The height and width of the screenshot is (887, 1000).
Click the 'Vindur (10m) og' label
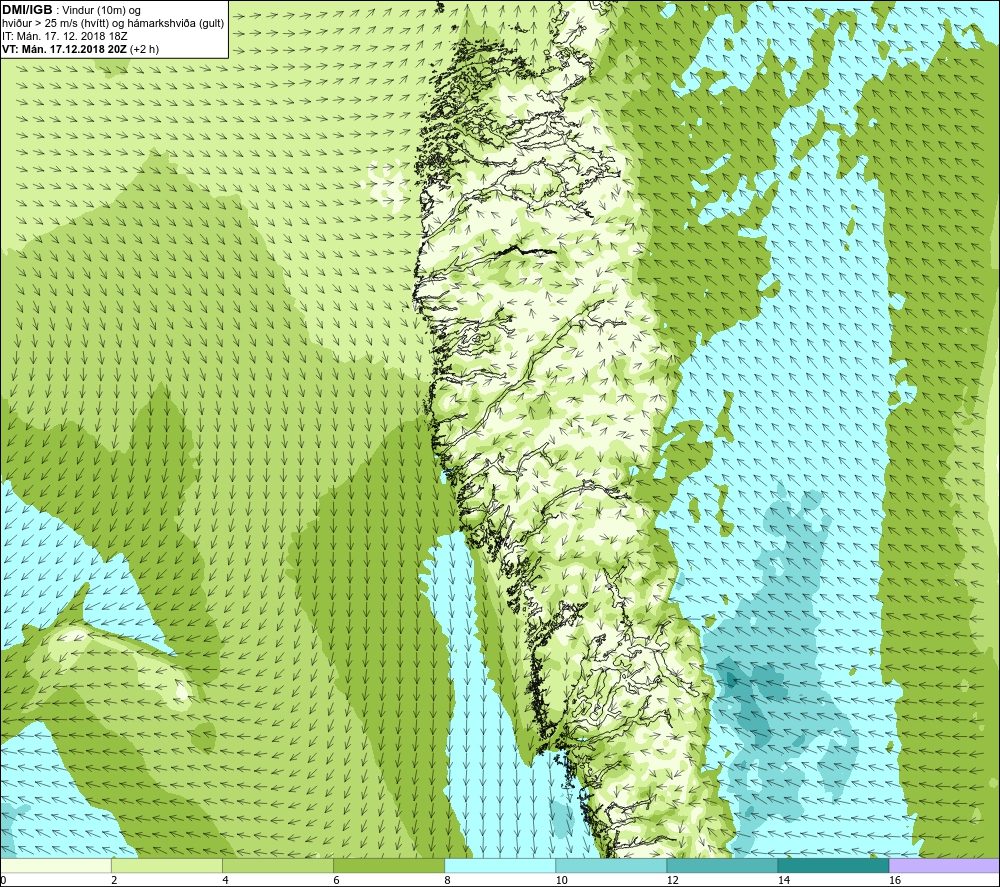[x=101, y=11]
